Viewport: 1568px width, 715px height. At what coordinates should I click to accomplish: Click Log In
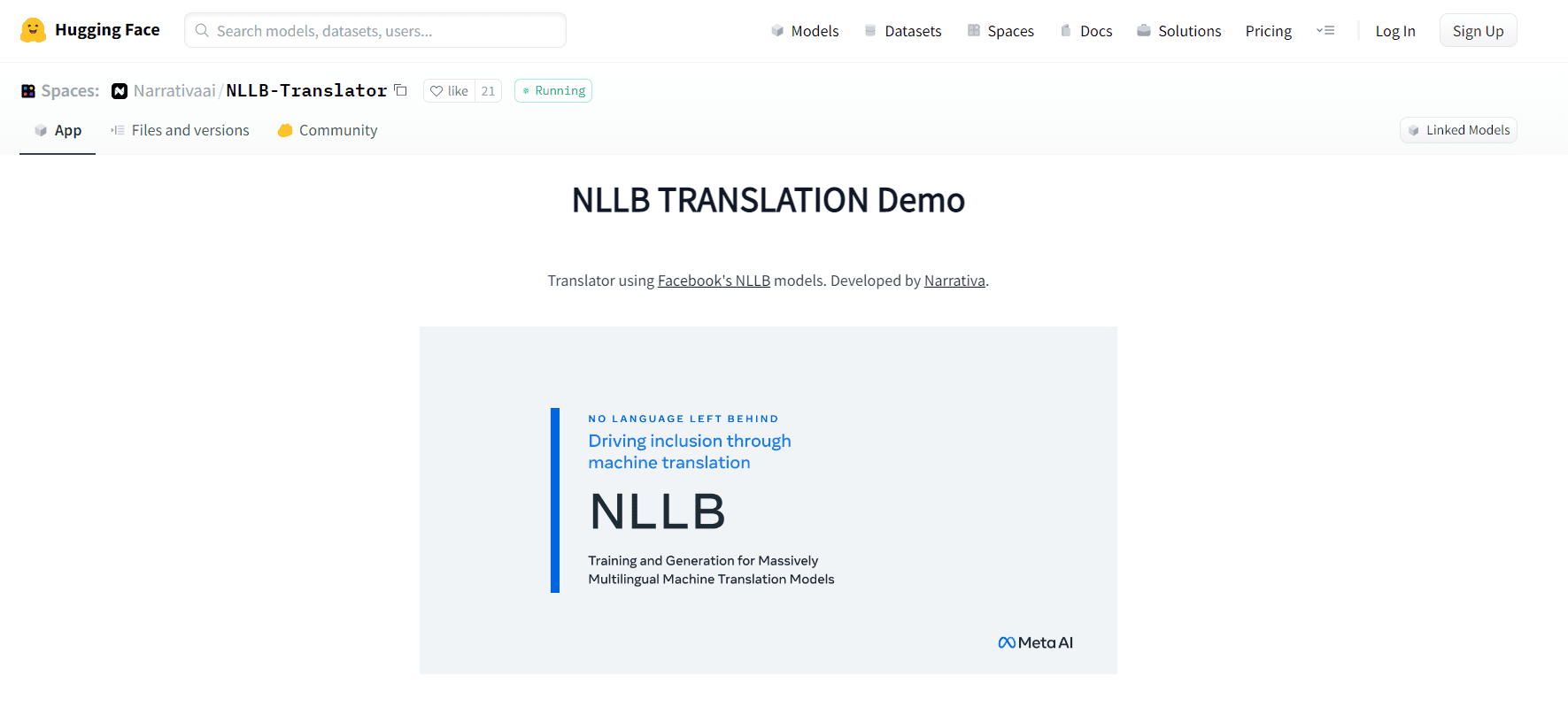point(1395,31)
